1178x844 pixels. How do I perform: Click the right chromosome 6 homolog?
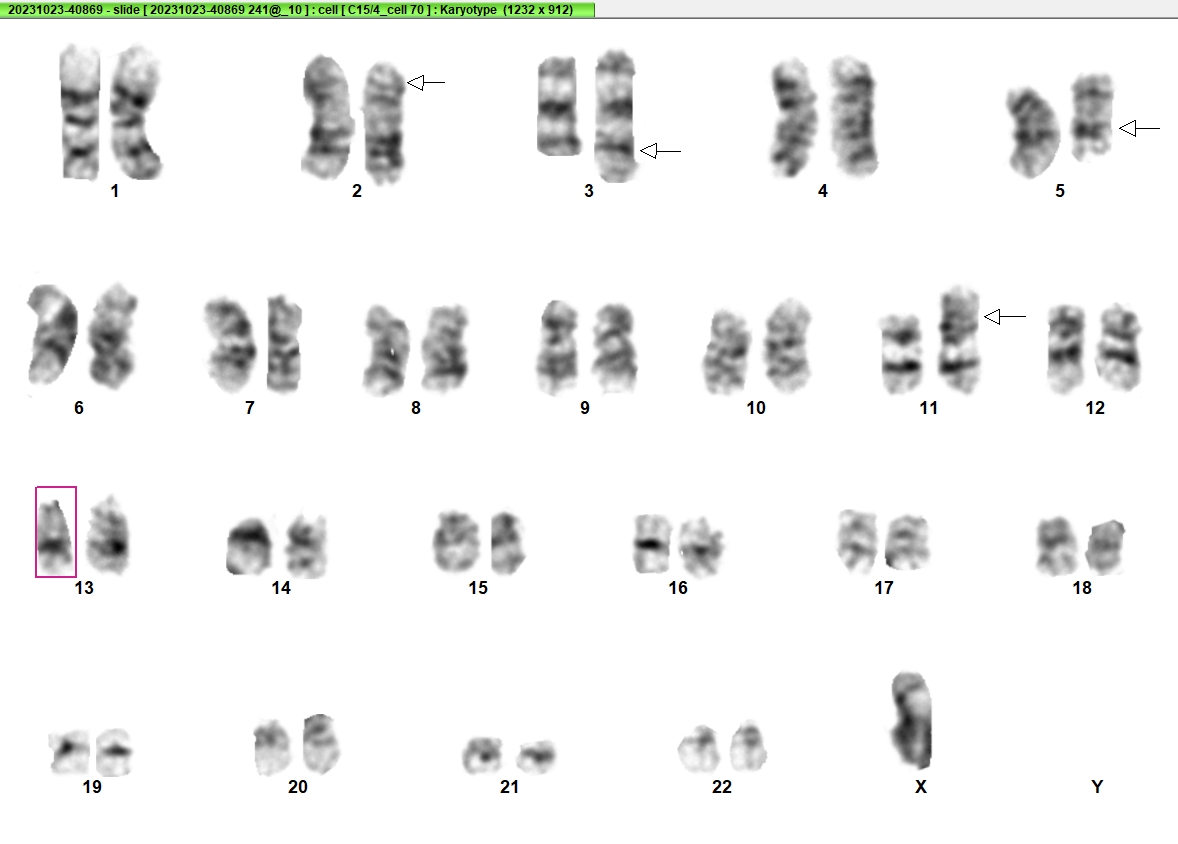pos(112,336)
